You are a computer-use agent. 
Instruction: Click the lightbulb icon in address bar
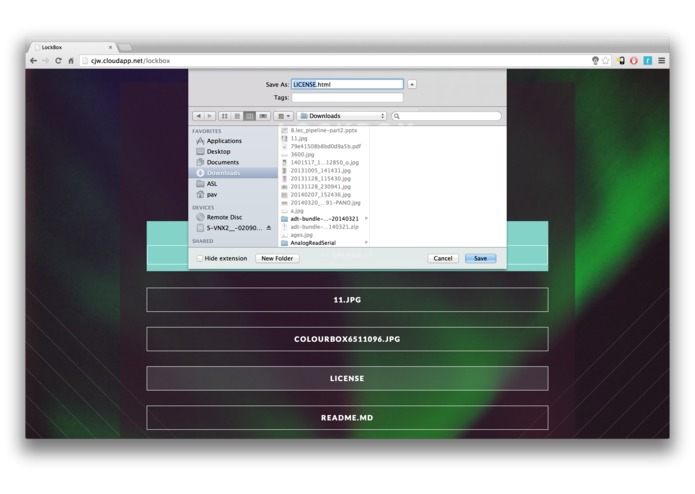click(595, 61)
